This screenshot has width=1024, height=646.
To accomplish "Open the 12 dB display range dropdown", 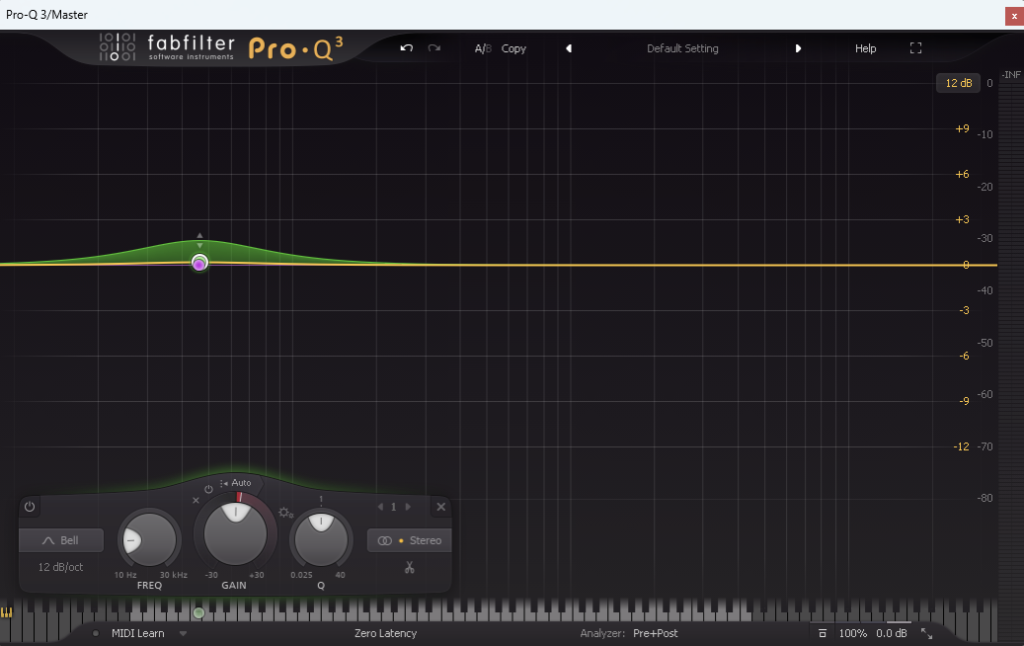I will point(958,83).
